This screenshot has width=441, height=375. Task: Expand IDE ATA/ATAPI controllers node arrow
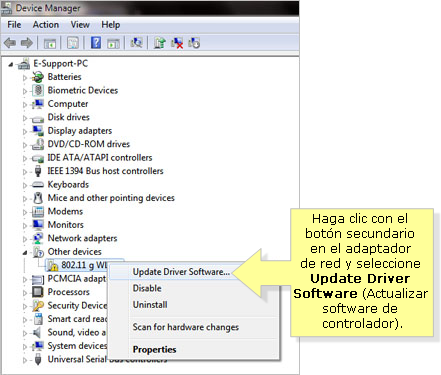pos(25,158)
